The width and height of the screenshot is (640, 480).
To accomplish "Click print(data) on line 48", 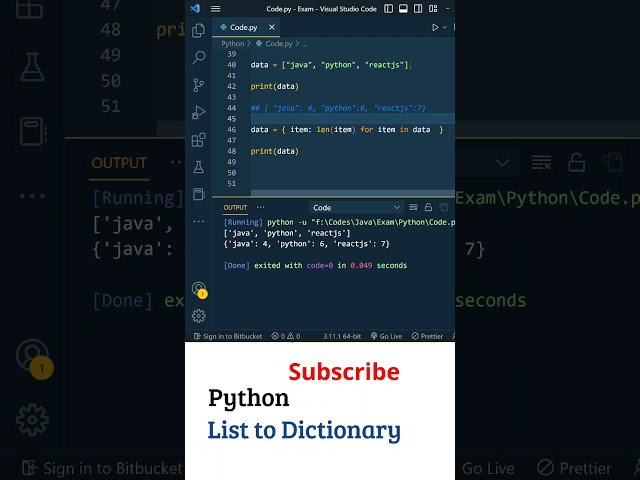I will (274, 151).
